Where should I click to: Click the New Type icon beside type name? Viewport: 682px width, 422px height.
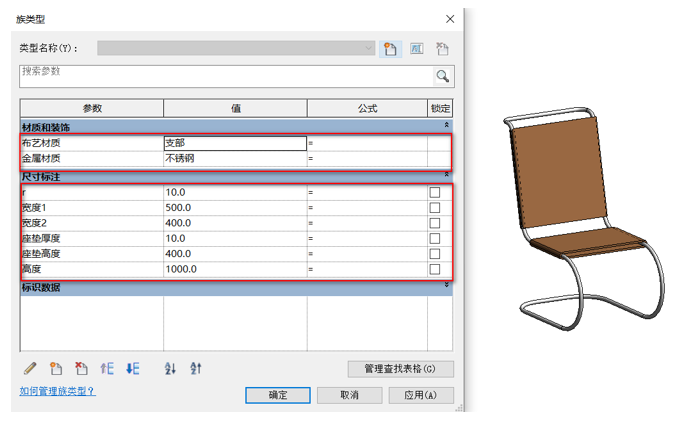390,49
